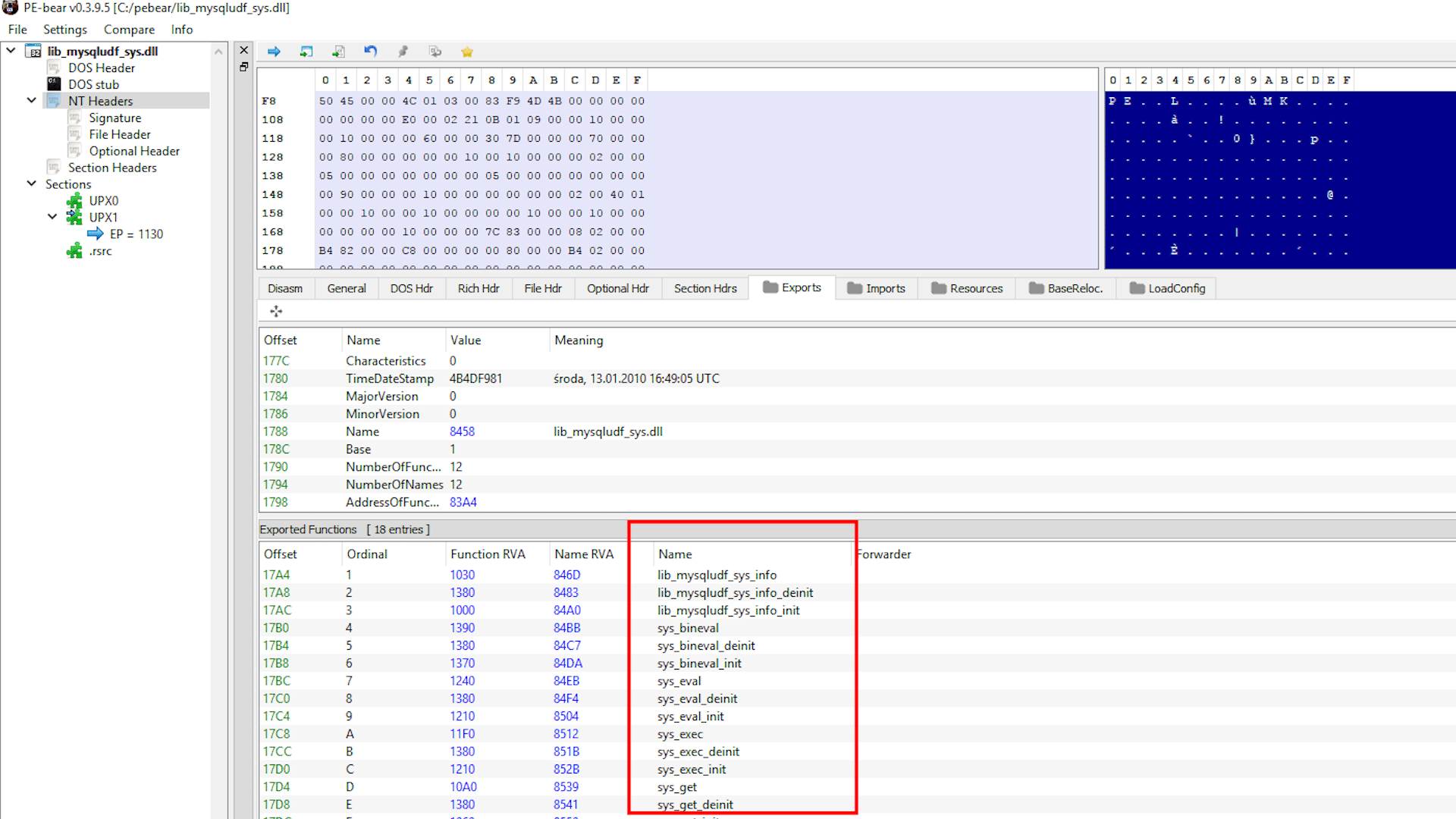This screenshot has width=1456, height=819.
Task: Select the lib_mysqludf_sys_info_deinit export row
Action: (735, 593)
